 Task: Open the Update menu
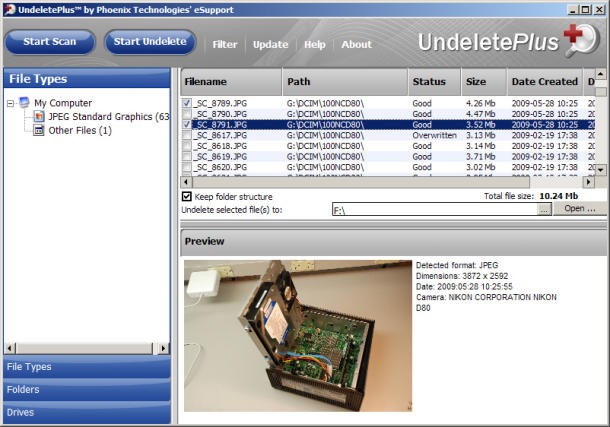pyautogui.click(x=270, y=45)
